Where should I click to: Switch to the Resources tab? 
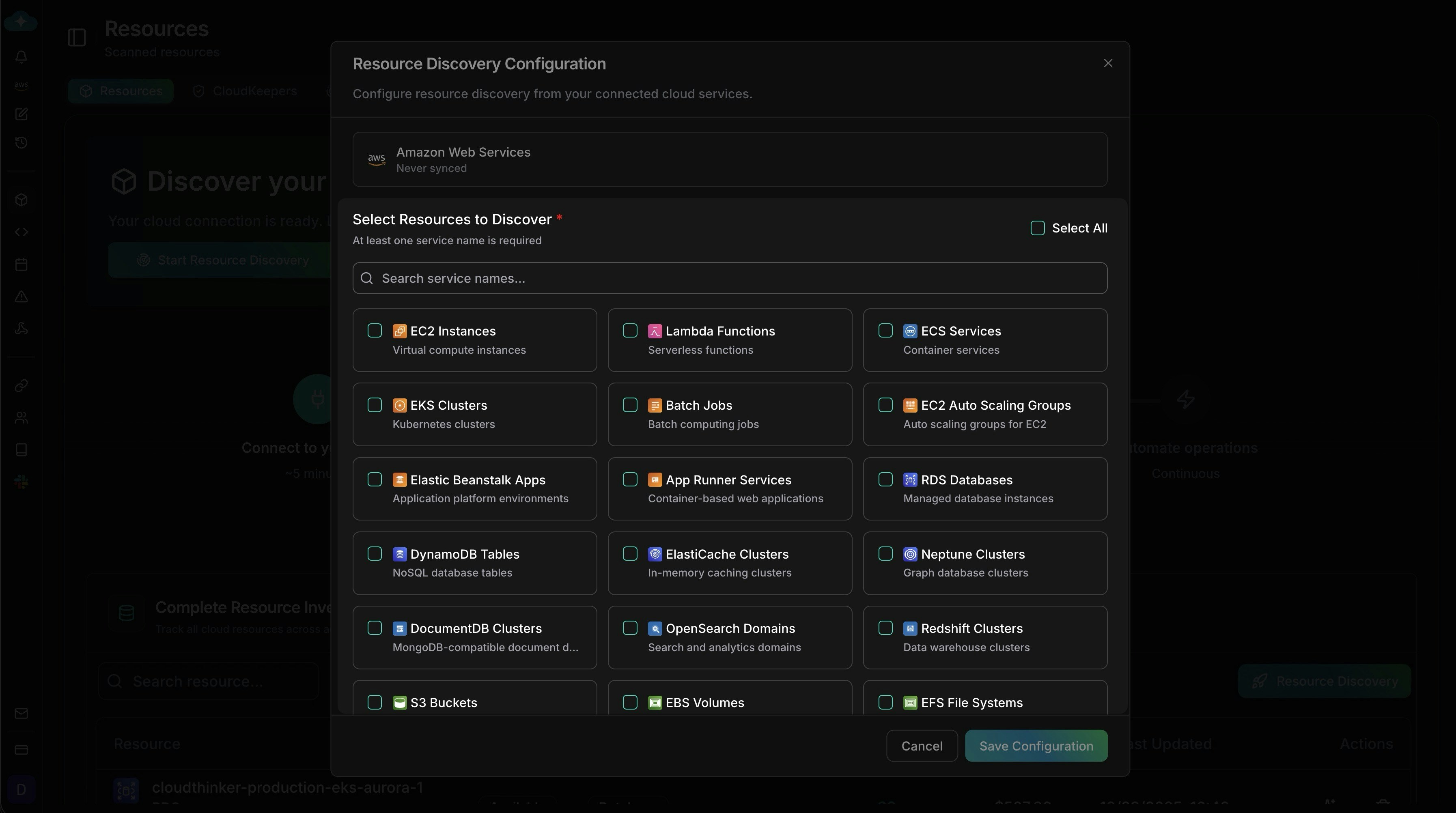(x=121, y=91)
